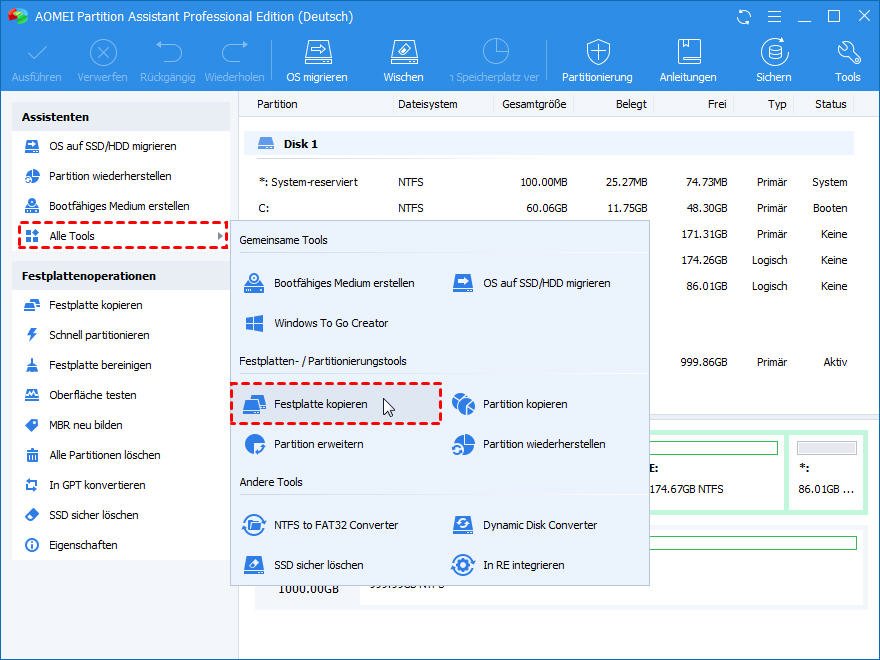Screen dimensions: 880x660
Task: Click the Wiederholen redo icon
Action: click(235, 52)
